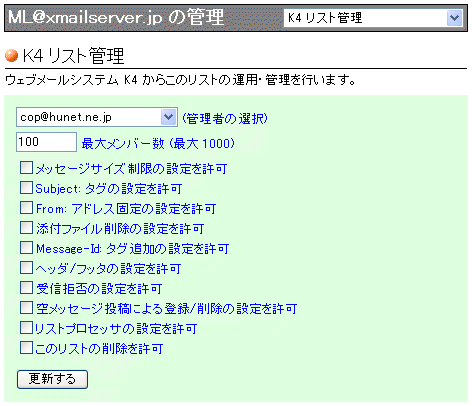Open the K4 リスト管理 dropdown in header

[x=373, y=18]
